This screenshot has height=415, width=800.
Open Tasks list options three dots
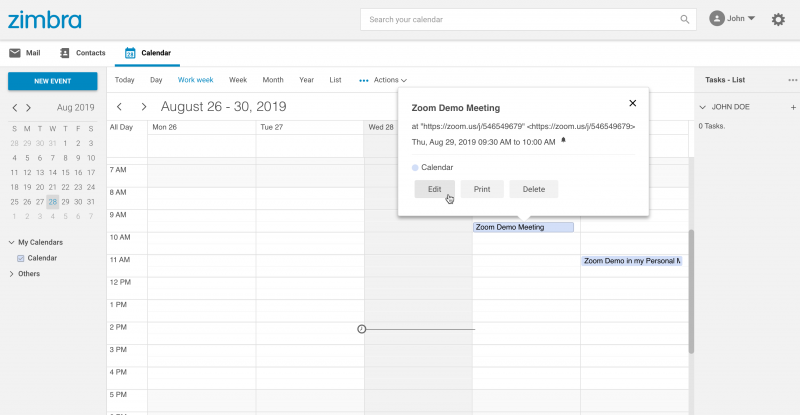point(792,80)
